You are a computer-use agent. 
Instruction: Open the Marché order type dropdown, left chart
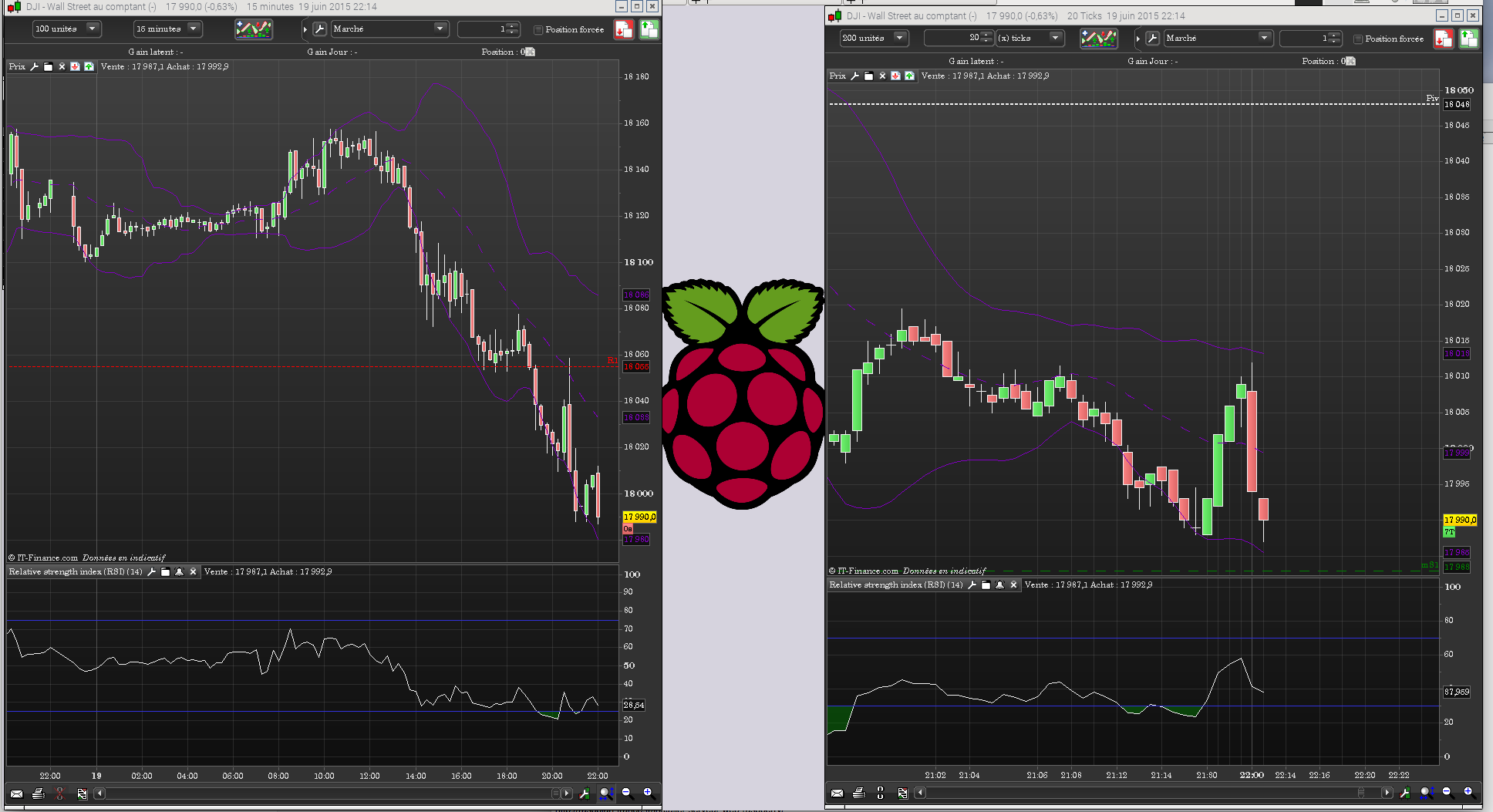click(389, 29)
